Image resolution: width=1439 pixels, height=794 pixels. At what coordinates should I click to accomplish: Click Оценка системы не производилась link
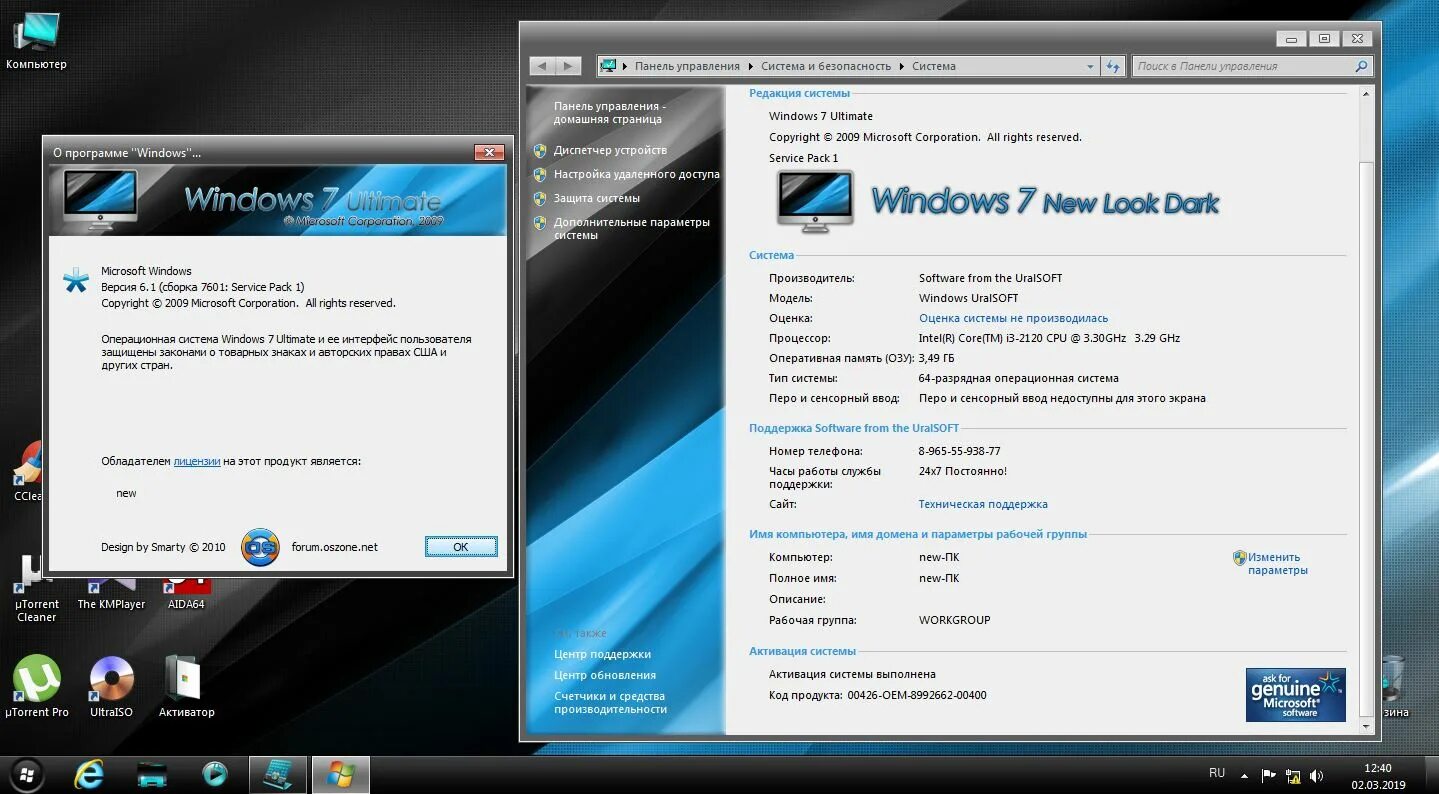[1013, 318]
